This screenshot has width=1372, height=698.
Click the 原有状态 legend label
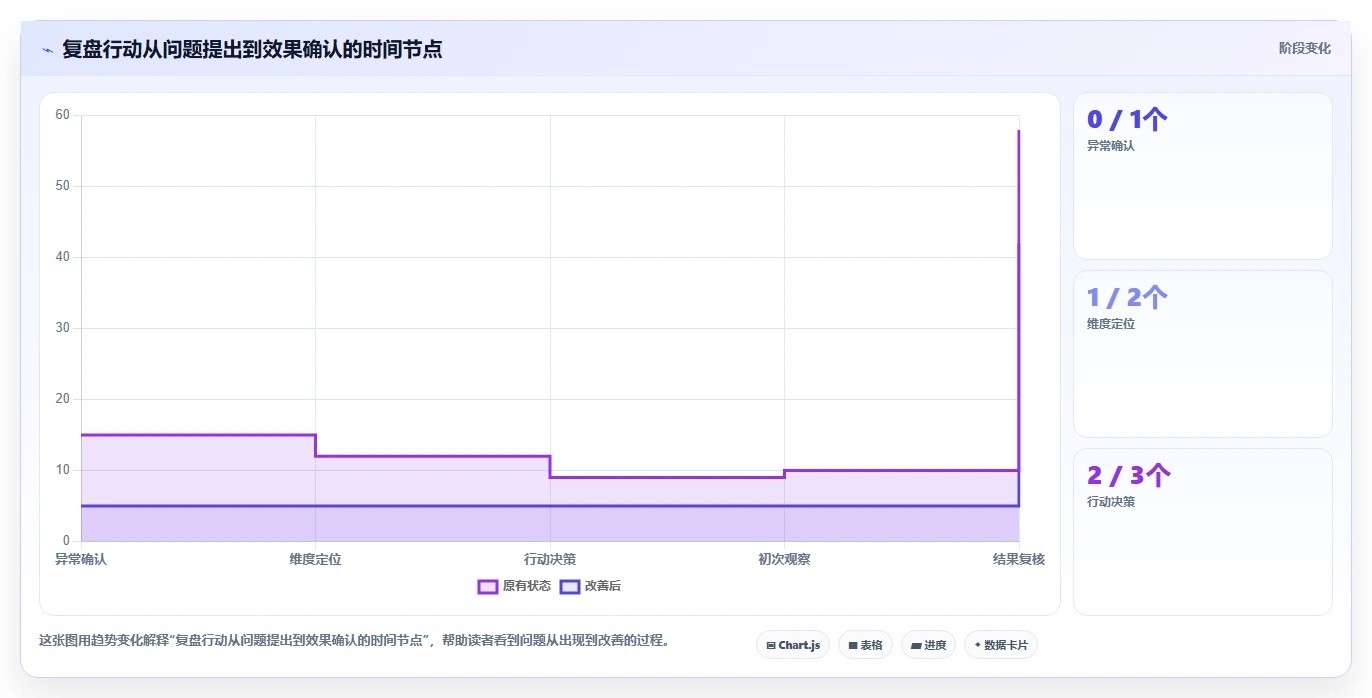click(x=526, y=586)
